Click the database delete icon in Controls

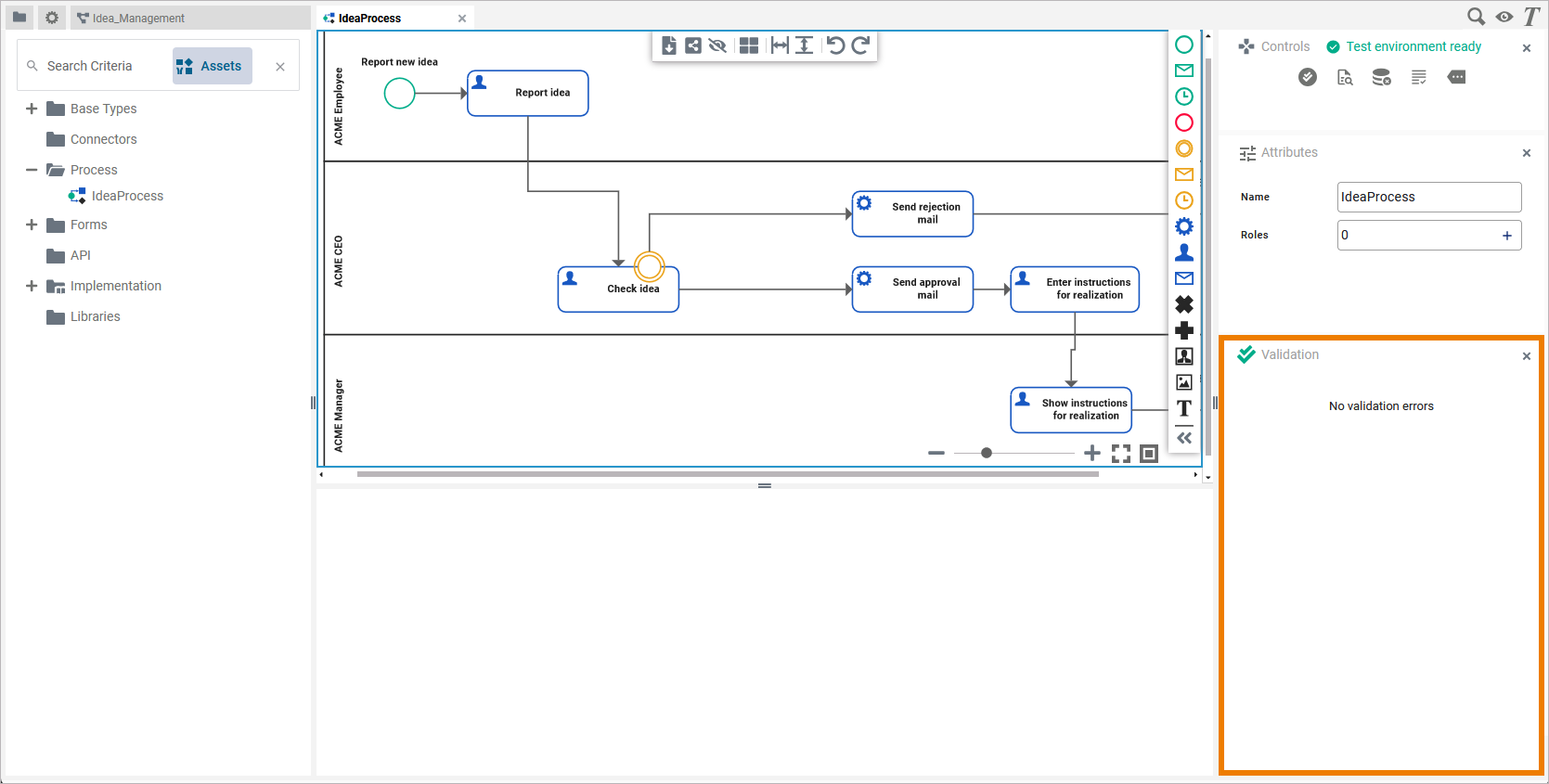(x=1382, y=78)
